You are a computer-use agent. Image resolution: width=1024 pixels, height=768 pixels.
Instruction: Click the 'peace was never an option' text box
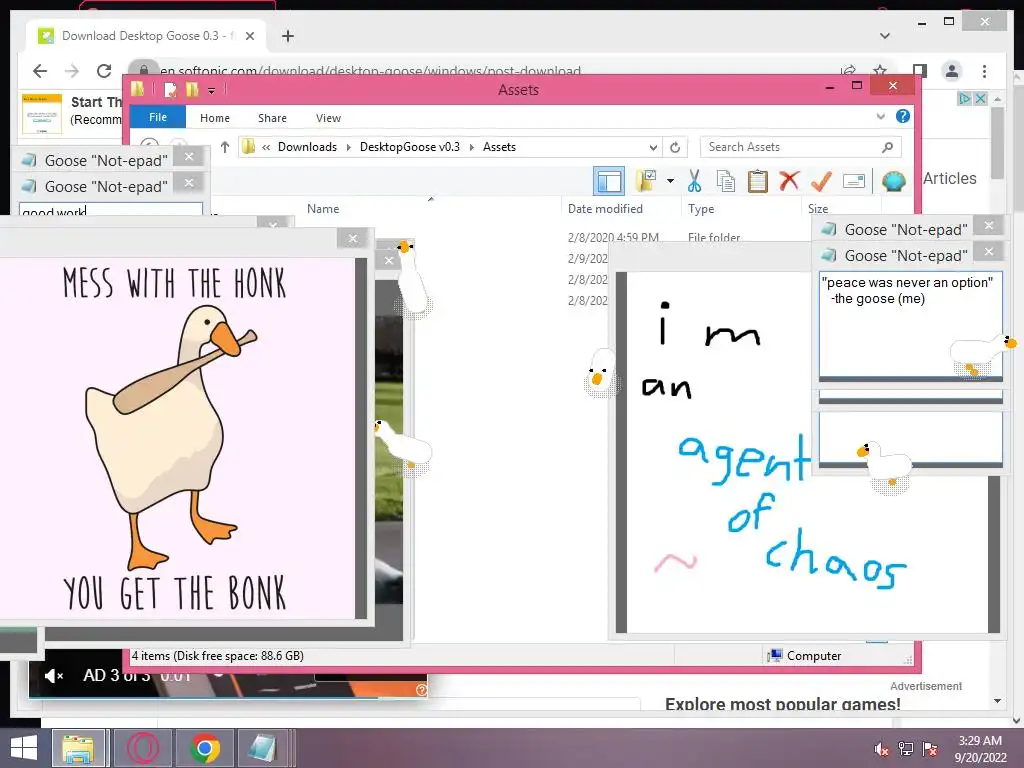point(910,325)
